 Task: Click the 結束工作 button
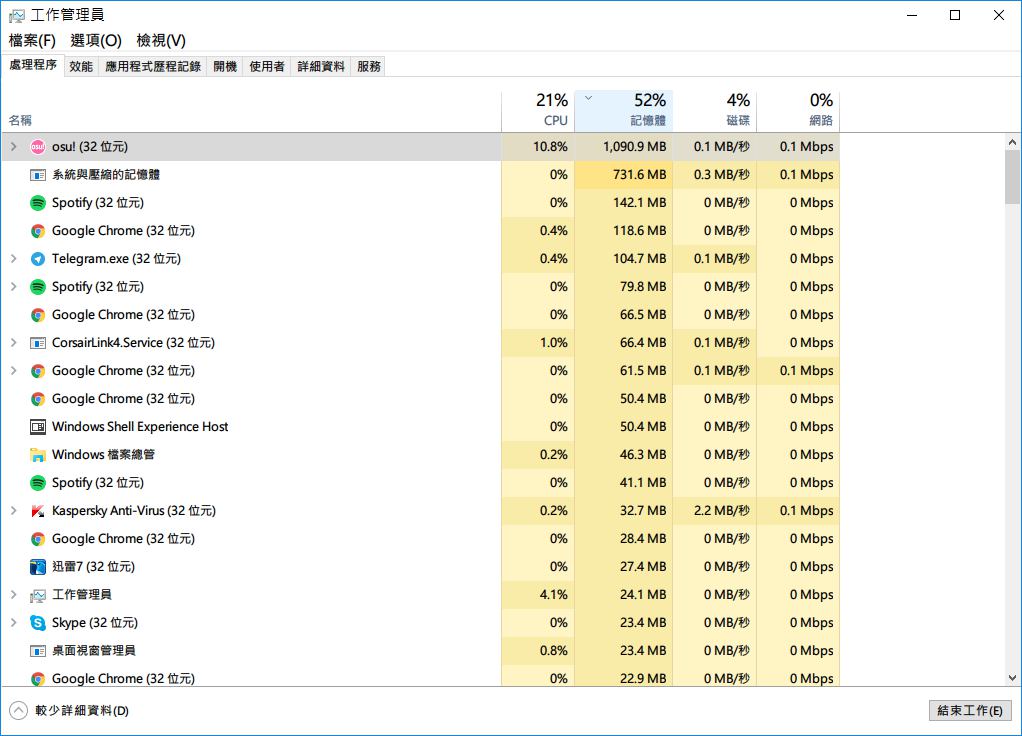coord(969,711)
